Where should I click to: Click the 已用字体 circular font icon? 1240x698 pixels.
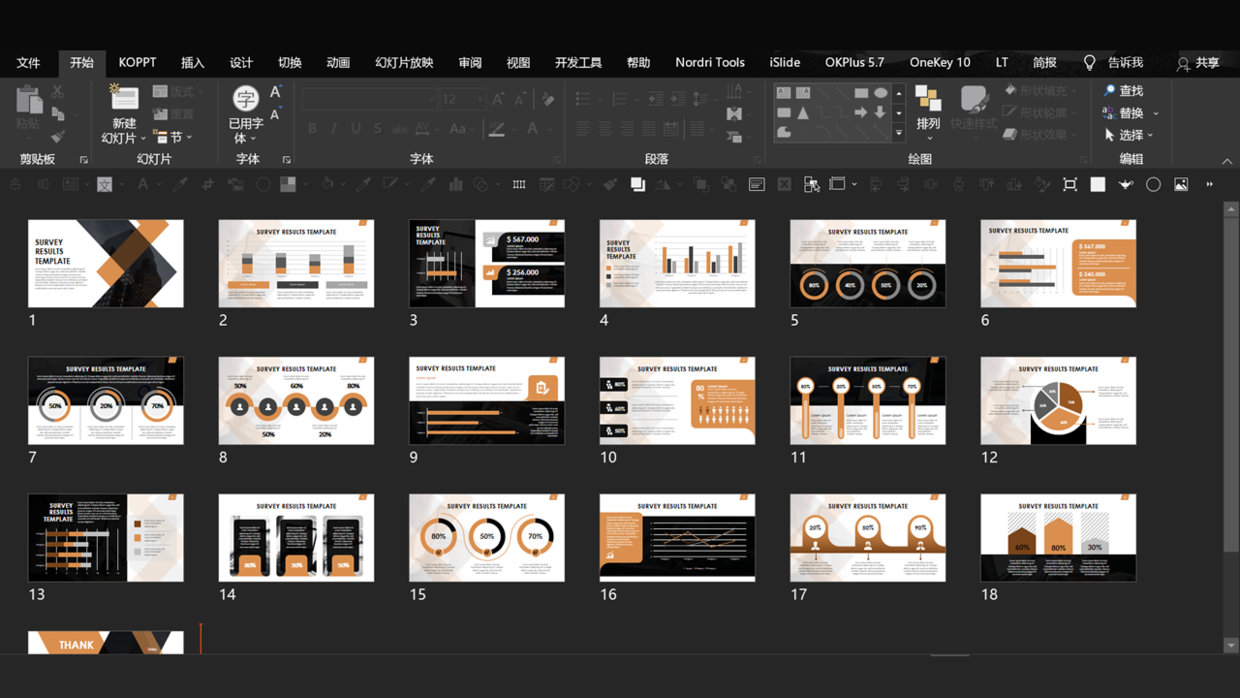[x=245, y=99]
